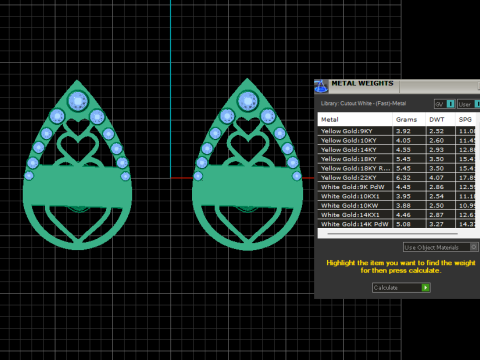Click the 4.07 DWT value
The height and width of the screenshot is (360, 480).
[x=436, y=178]
